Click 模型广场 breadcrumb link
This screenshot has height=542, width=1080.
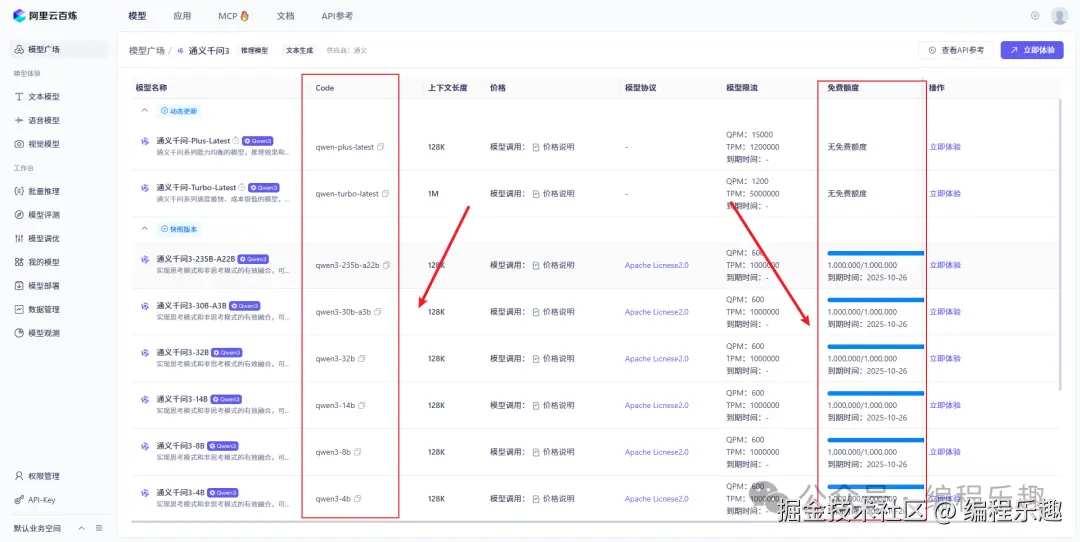tap(147, 50)
